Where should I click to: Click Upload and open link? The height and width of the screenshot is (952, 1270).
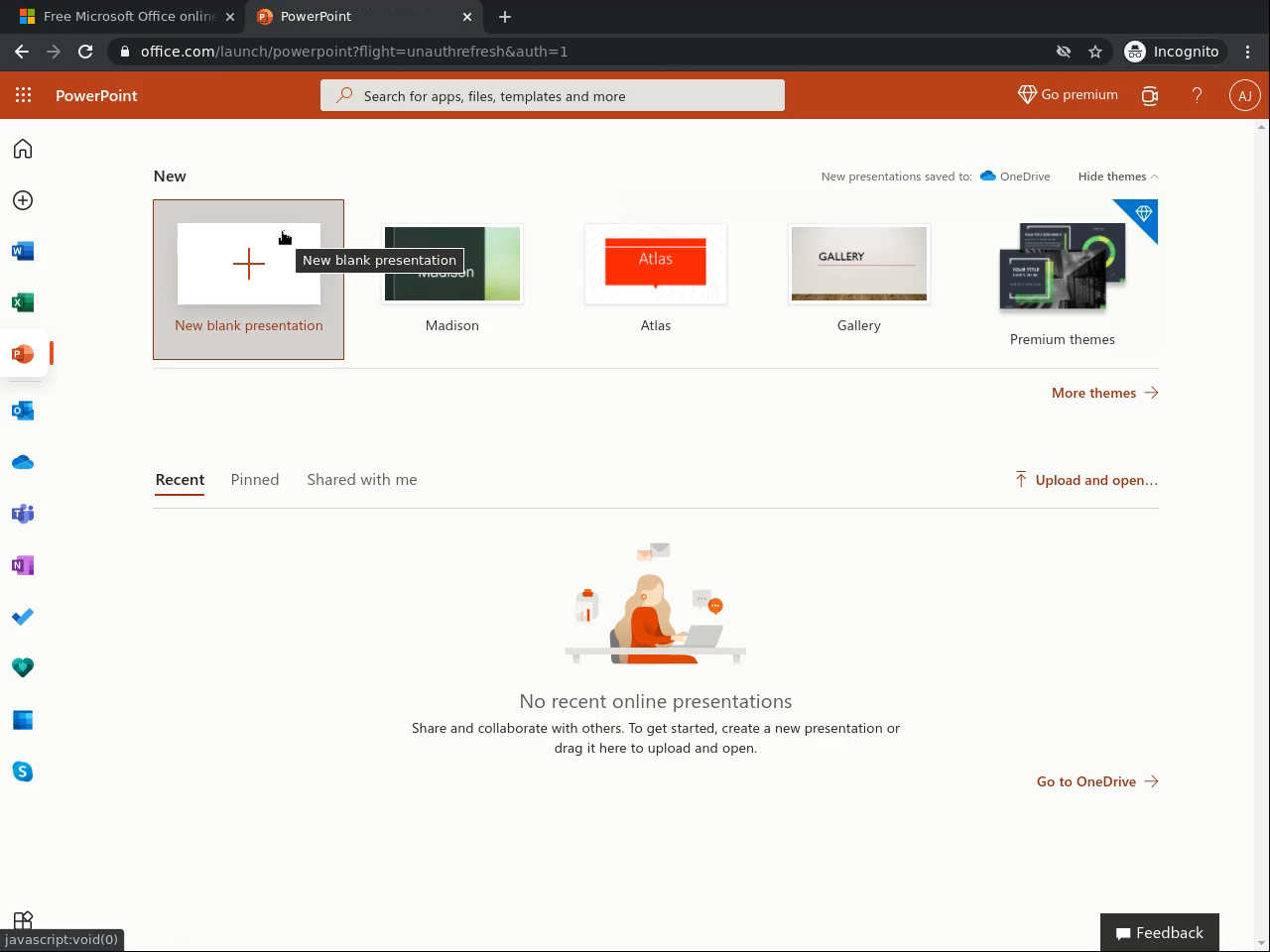coord(1085,480)
